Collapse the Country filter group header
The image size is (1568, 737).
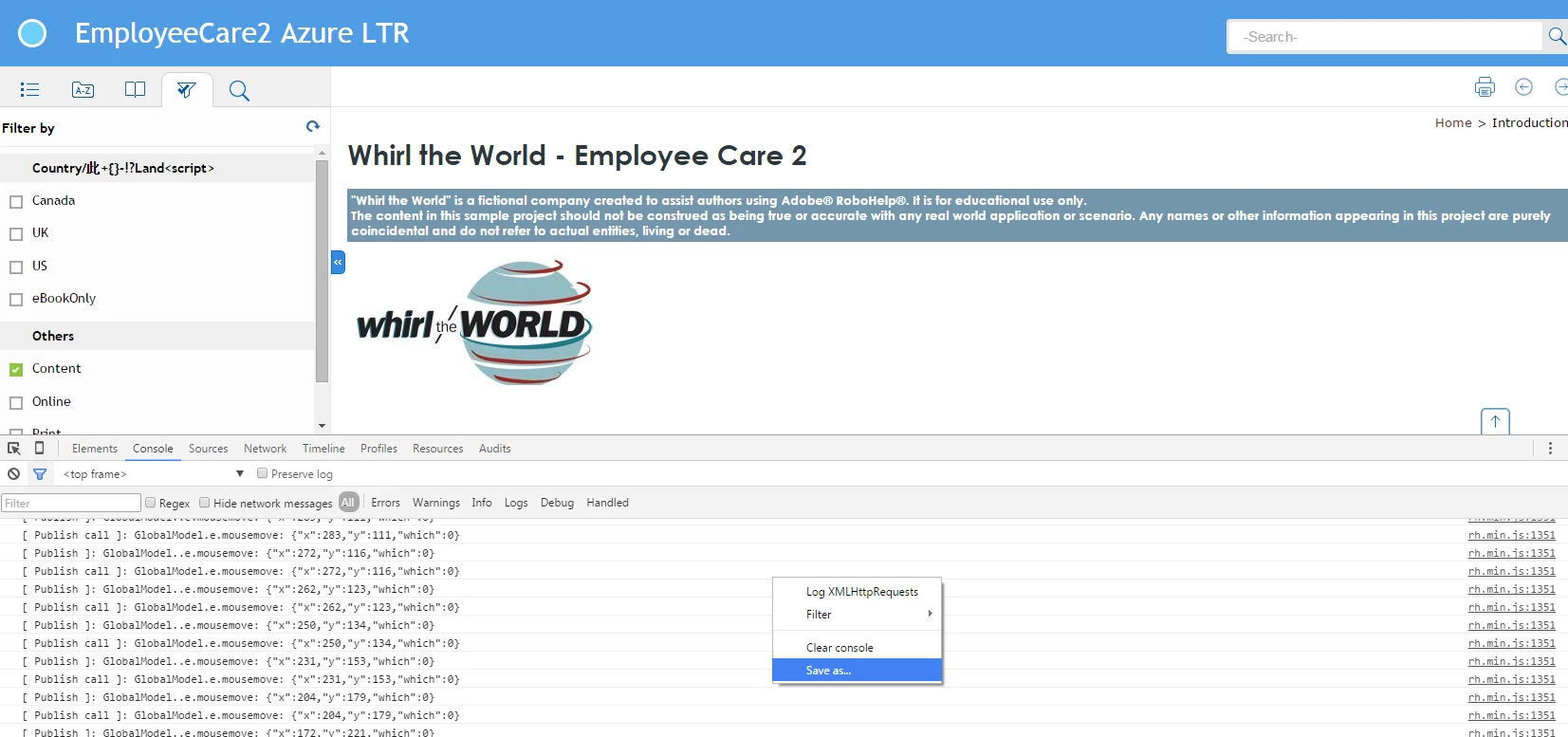click(157, 168)
